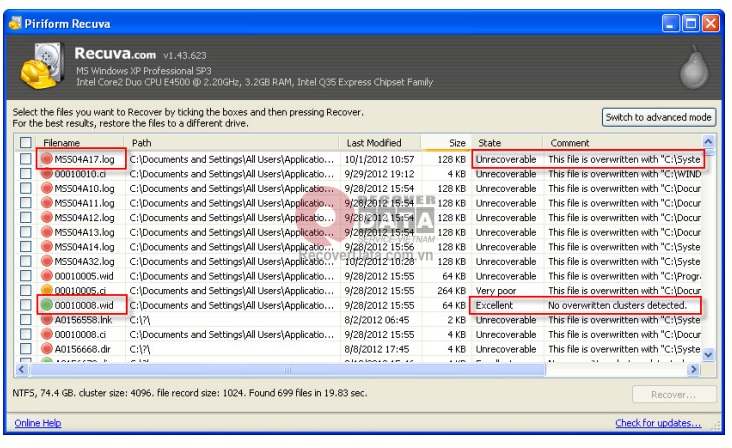Image resolution: width=732 pixels, height=448 pixels.
Task: Select the 8/8/2012 17:45 date cell
Action: point(376,349)
